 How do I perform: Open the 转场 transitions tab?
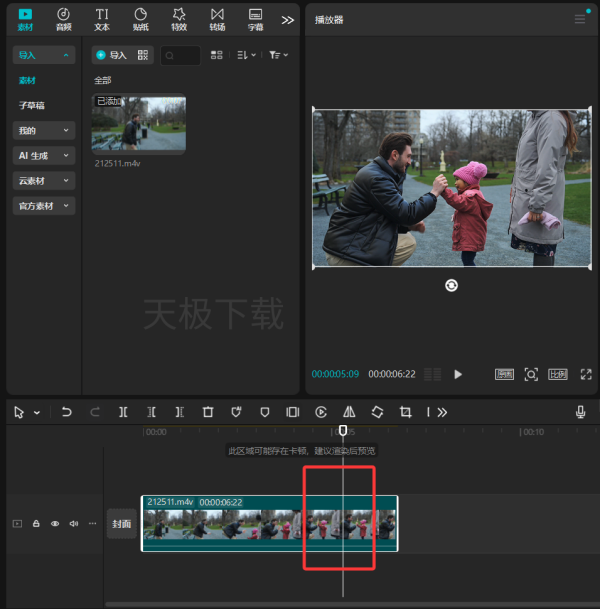(x=217, y=20)
